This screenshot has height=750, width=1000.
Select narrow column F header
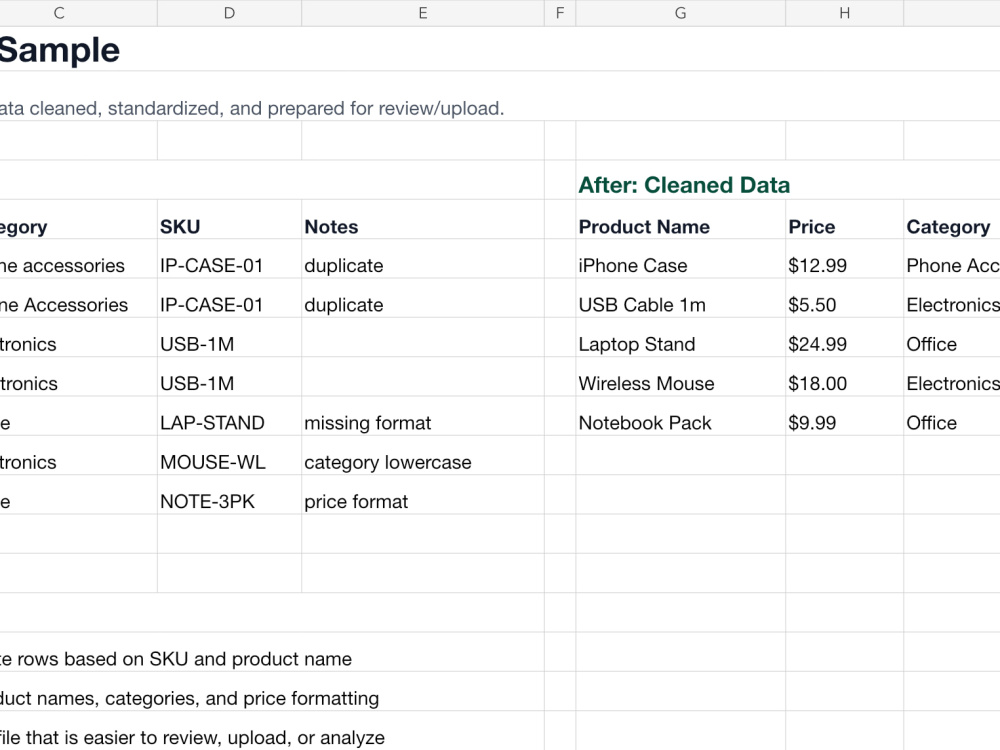(x=560, y=13)
